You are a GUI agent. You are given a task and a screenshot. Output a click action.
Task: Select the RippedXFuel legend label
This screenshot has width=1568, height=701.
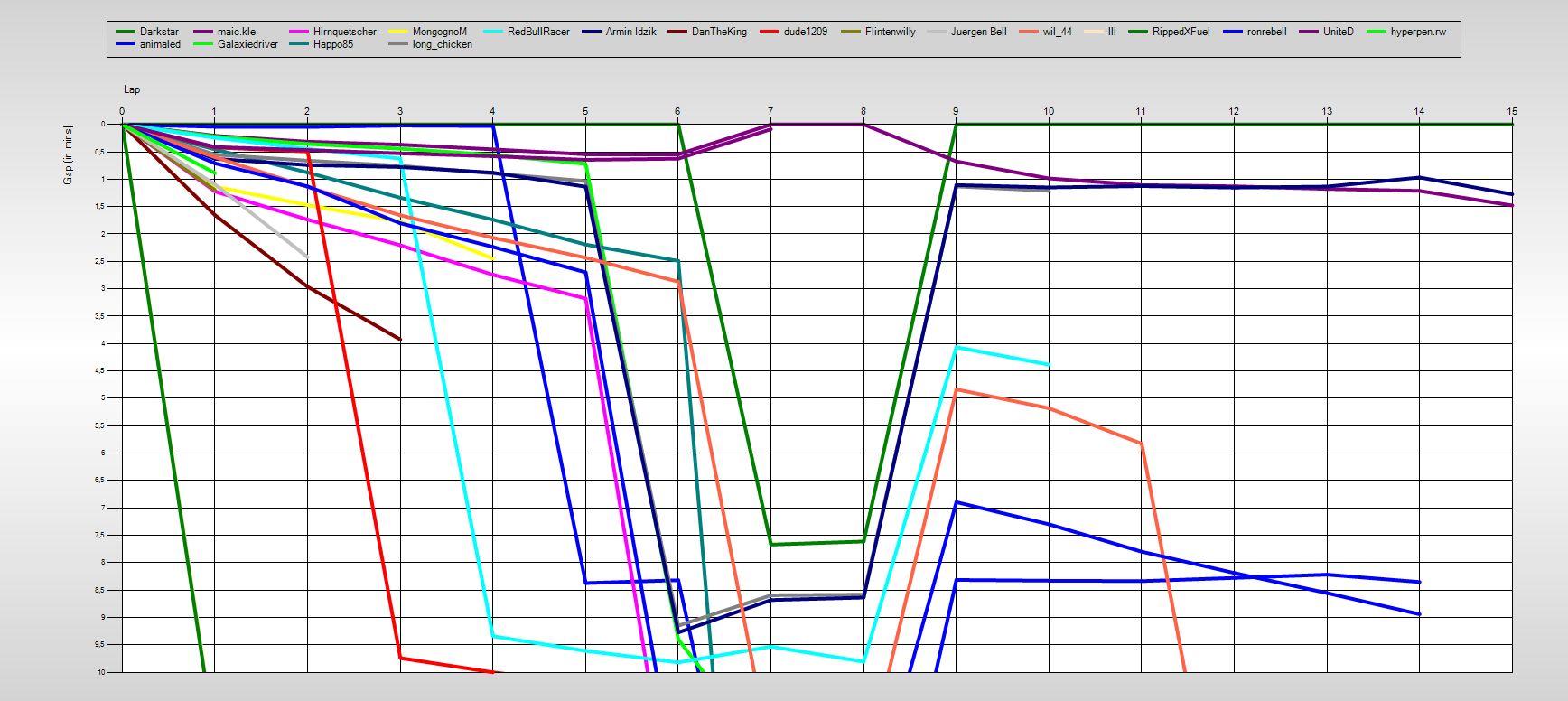point(1181,32)
